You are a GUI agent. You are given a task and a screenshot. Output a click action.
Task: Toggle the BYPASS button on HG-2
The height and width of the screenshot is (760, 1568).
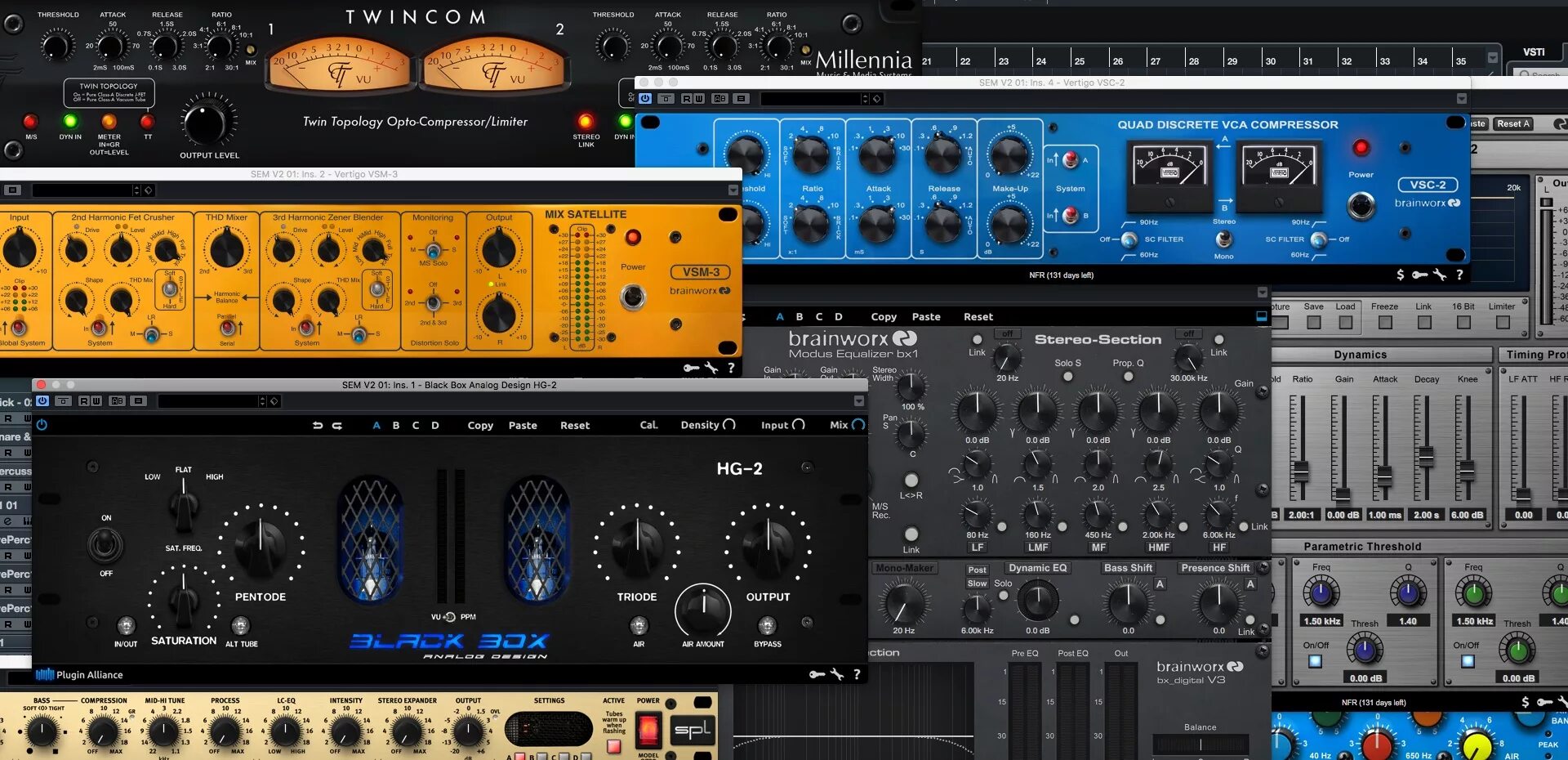coord(767,626)
